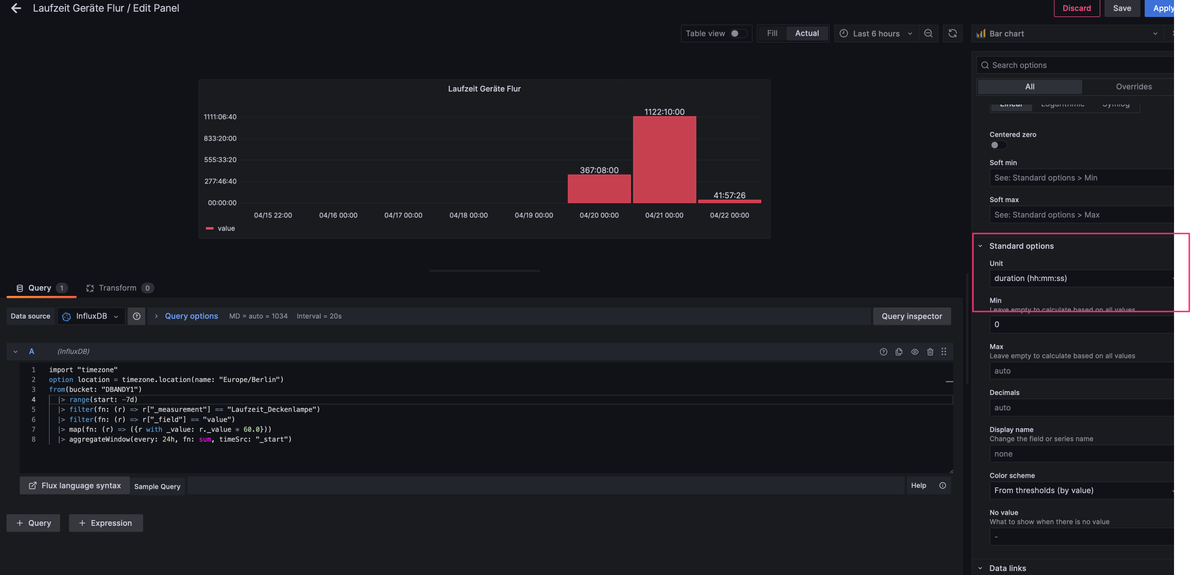Click the aggregateWindow code line

coord(176,439)
